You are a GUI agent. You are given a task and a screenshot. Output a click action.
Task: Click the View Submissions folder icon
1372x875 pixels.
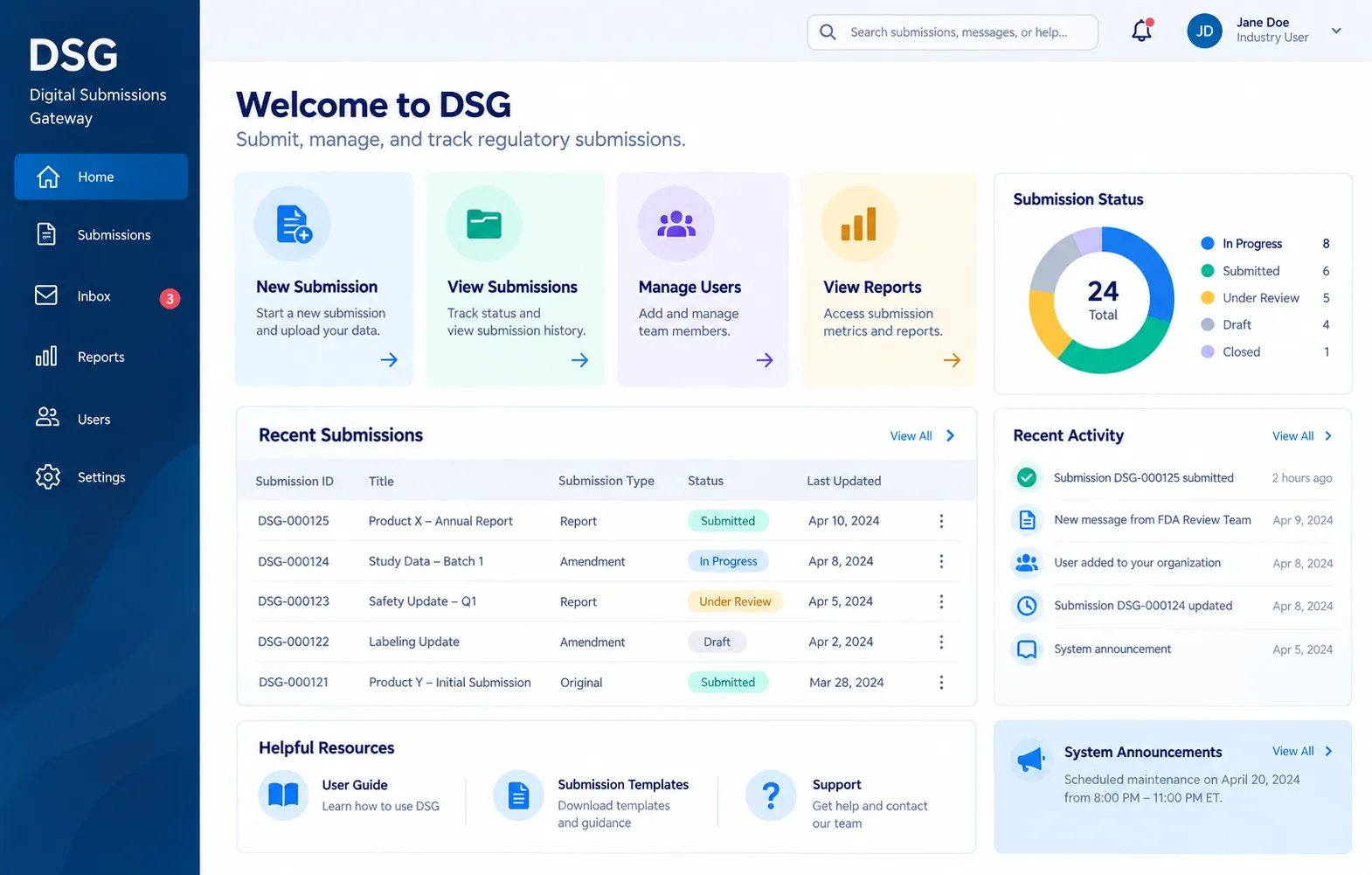484,224
